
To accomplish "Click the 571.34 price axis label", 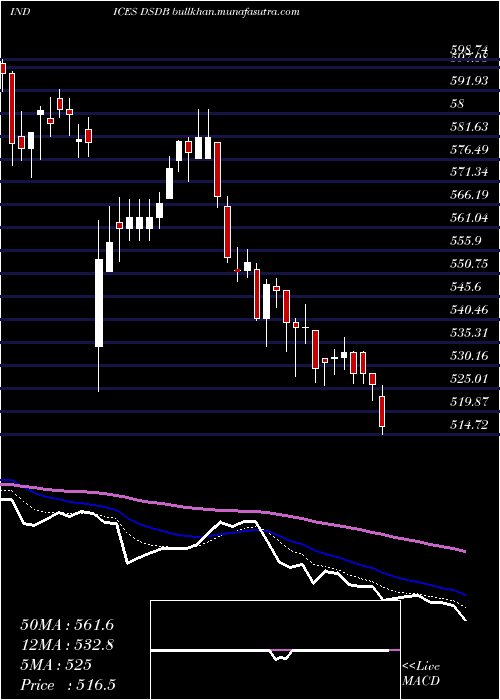I will pyautogui.click(x=469, y=172).
